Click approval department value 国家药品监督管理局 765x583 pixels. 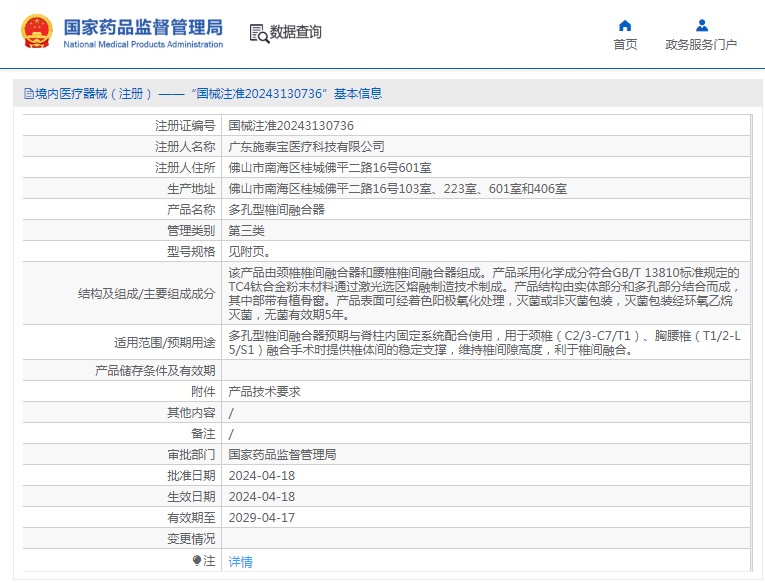click(x=282, y=455)
